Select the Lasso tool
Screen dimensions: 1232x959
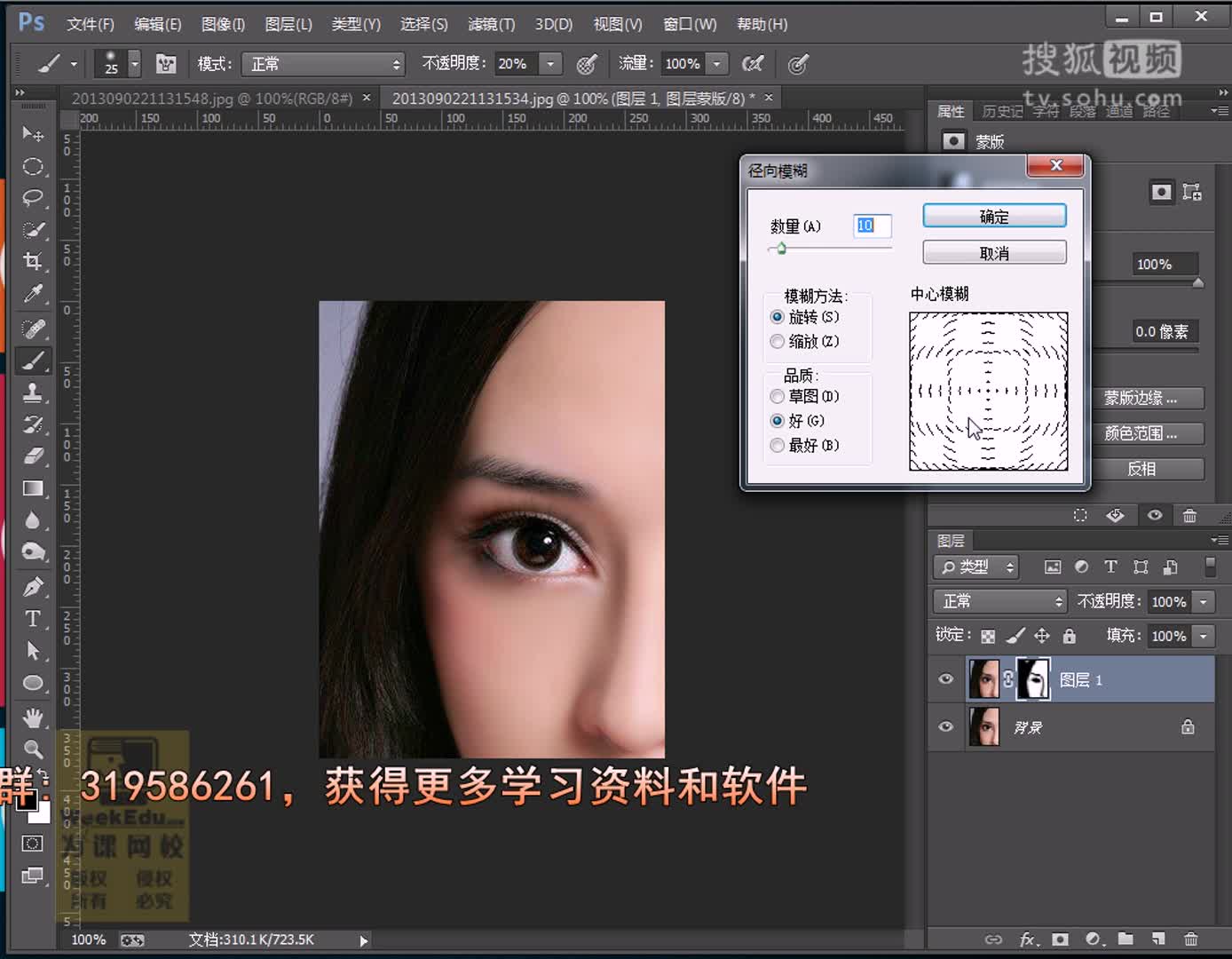coord(33,197)
